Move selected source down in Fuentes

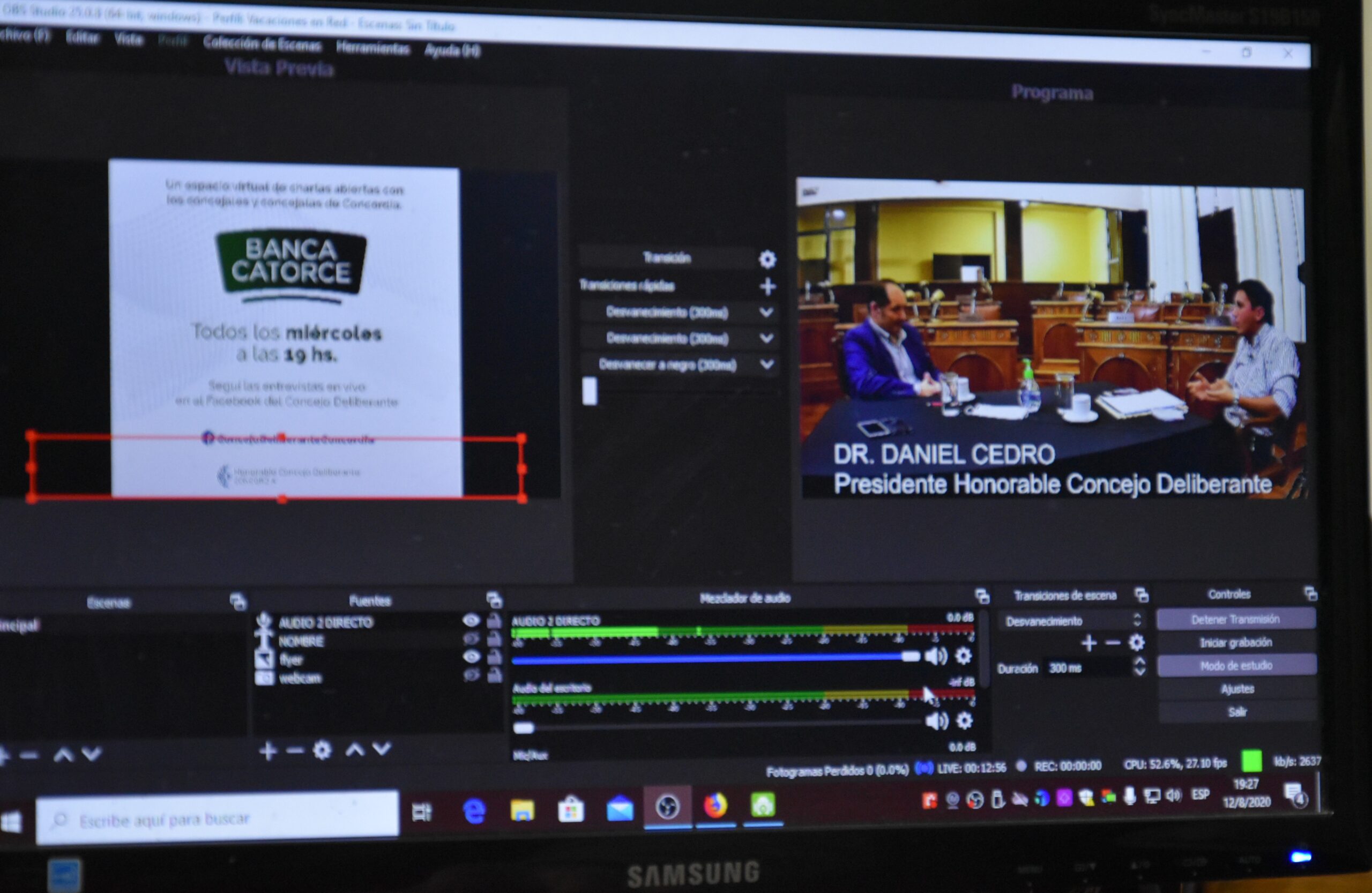[382, 748]
